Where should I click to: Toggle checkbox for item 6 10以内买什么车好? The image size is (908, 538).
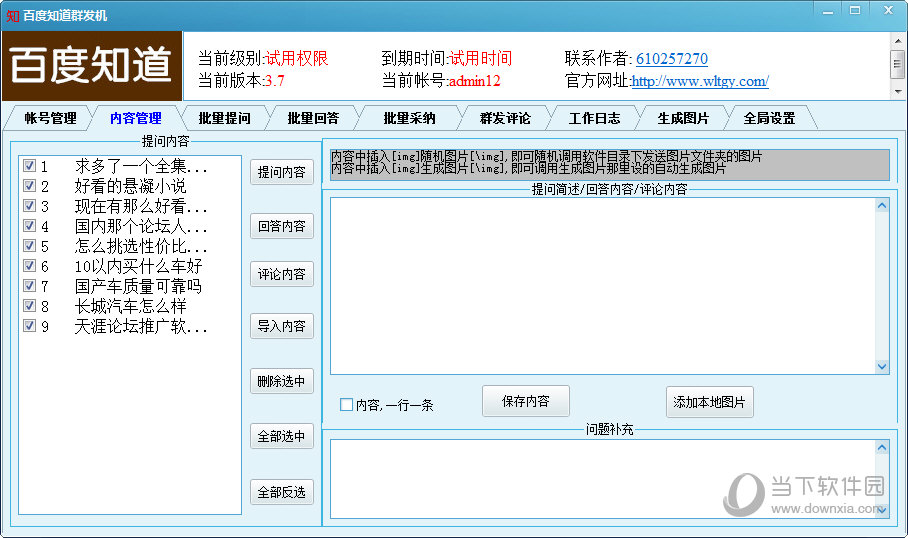tap(29, 266)
